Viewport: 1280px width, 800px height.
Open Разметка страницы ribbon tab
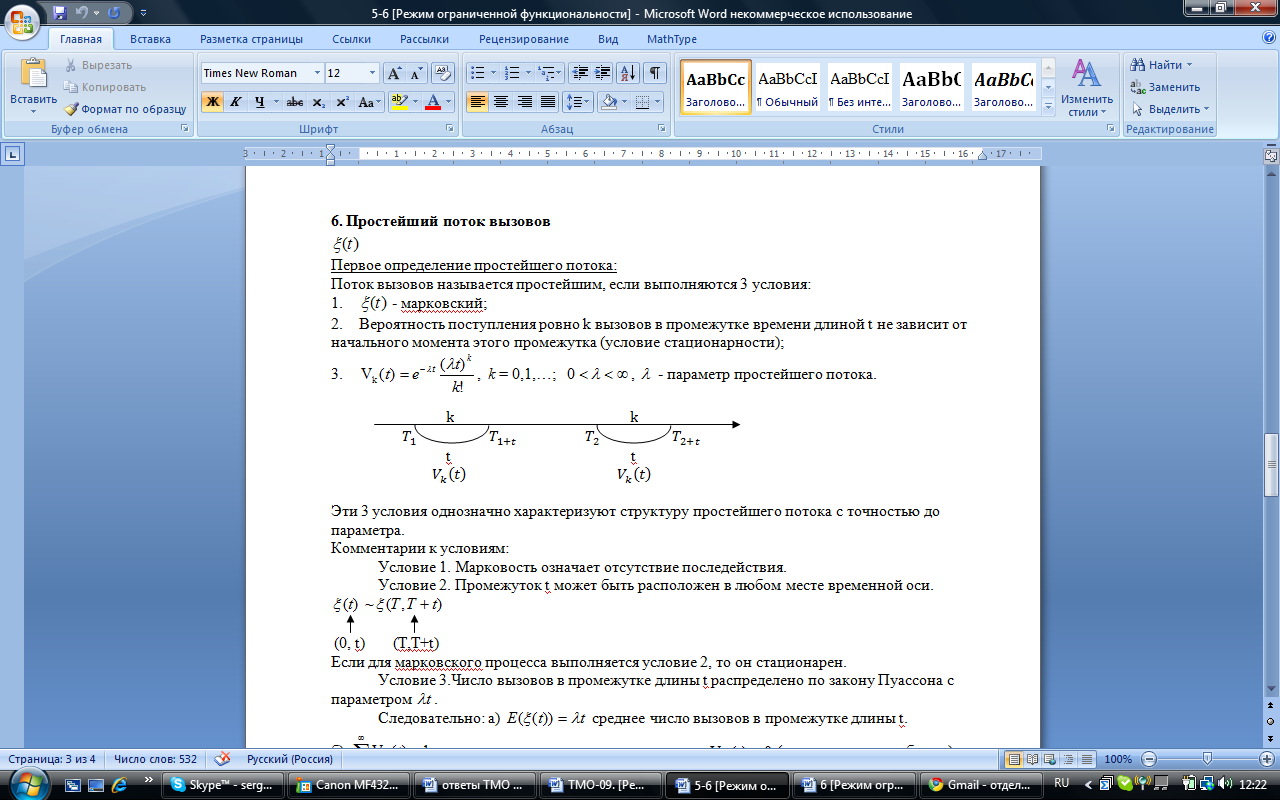(251, 39)
